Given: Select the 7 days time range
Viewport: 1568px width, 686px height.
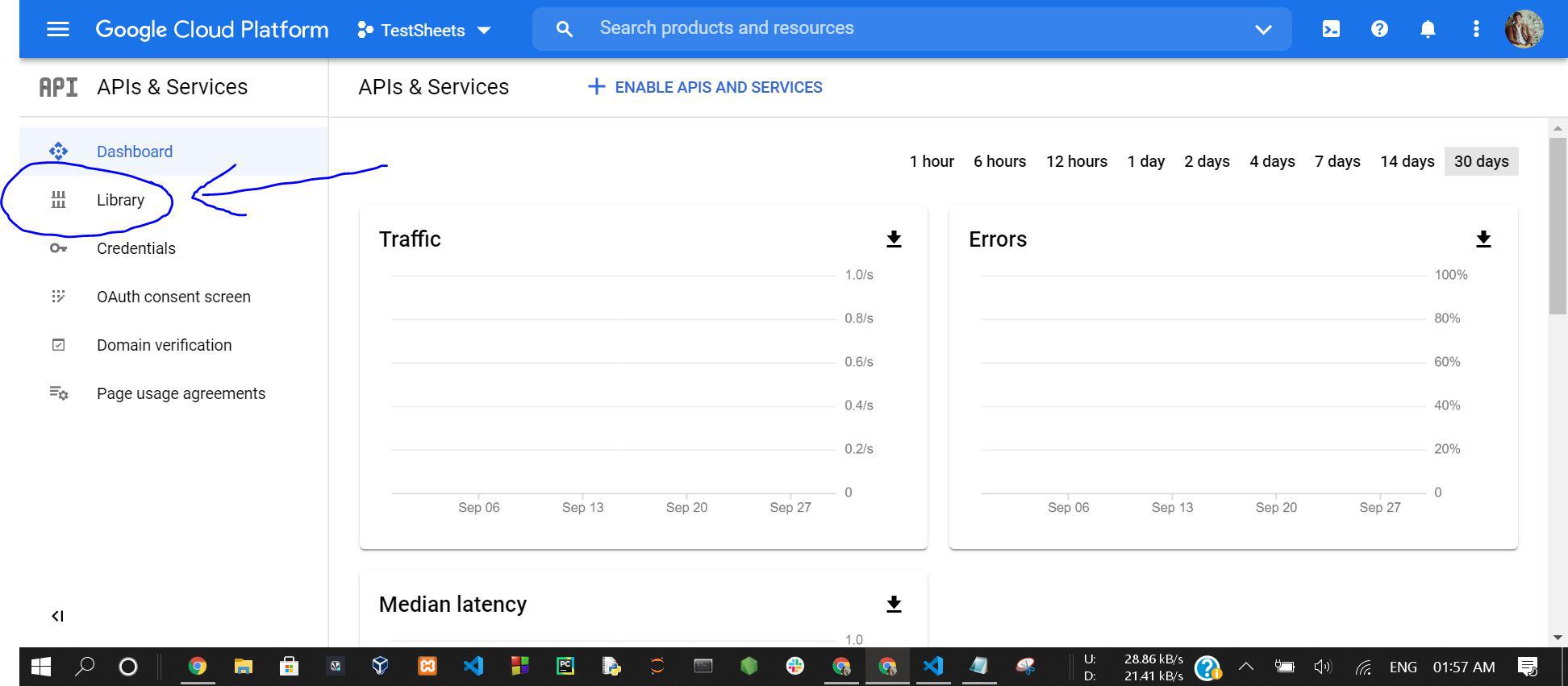Looking at the screenshot, I should click(x=1337, y=161).
